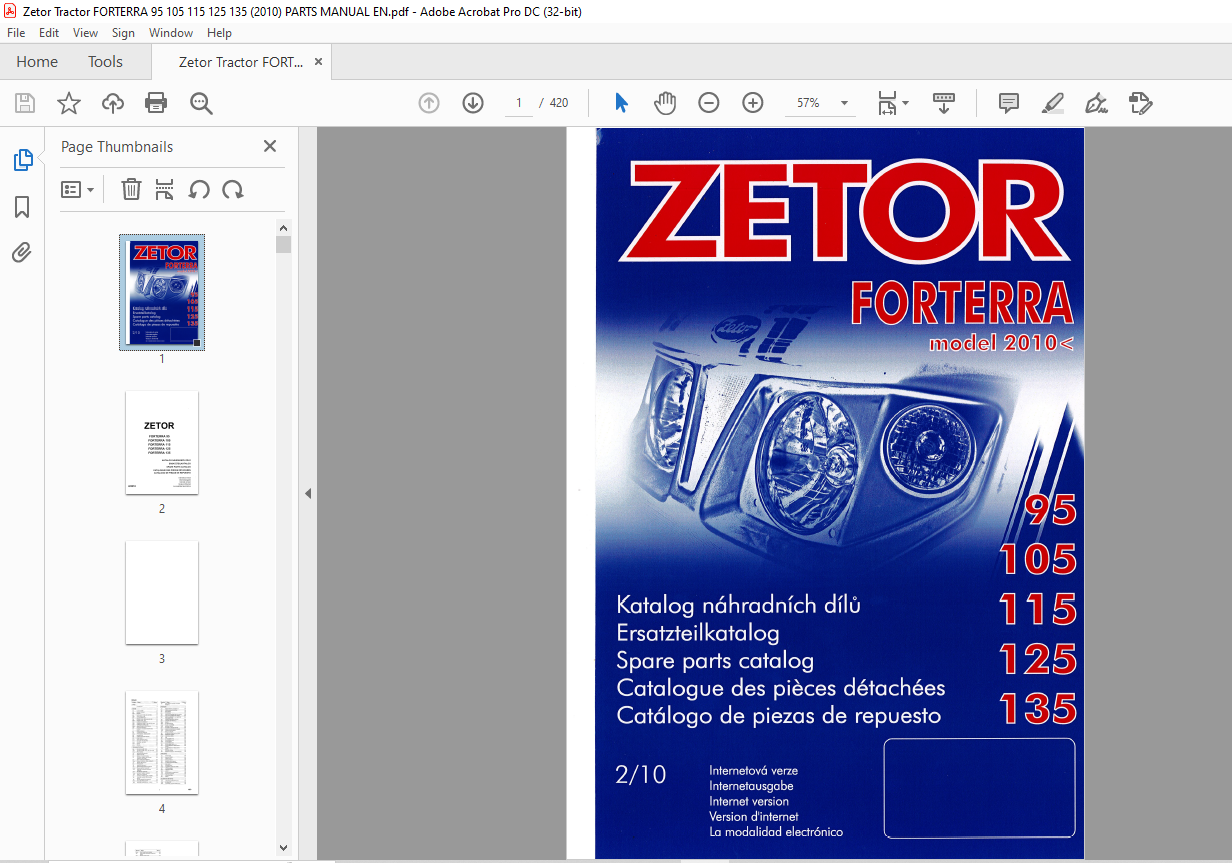
Task: Select page 3 blank thumbnail
Action: coord(162,593)
